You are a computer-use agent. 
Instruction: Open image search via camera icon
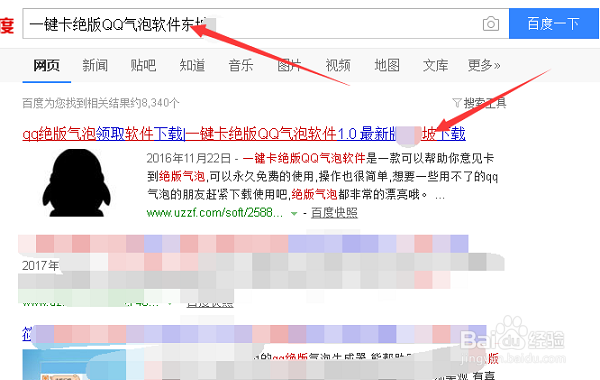pyautogui.click(x=491, y=24)
